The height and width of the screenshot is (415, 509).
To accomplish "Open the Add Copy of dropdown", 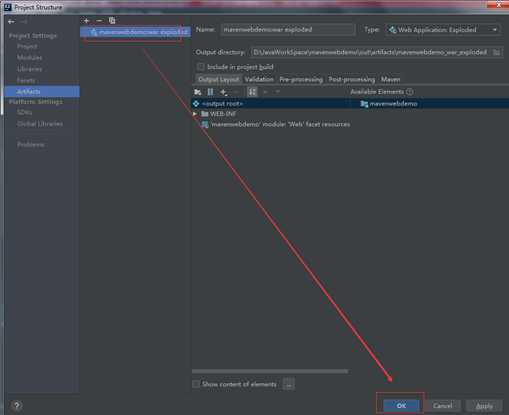I will (x=224, y=92).
